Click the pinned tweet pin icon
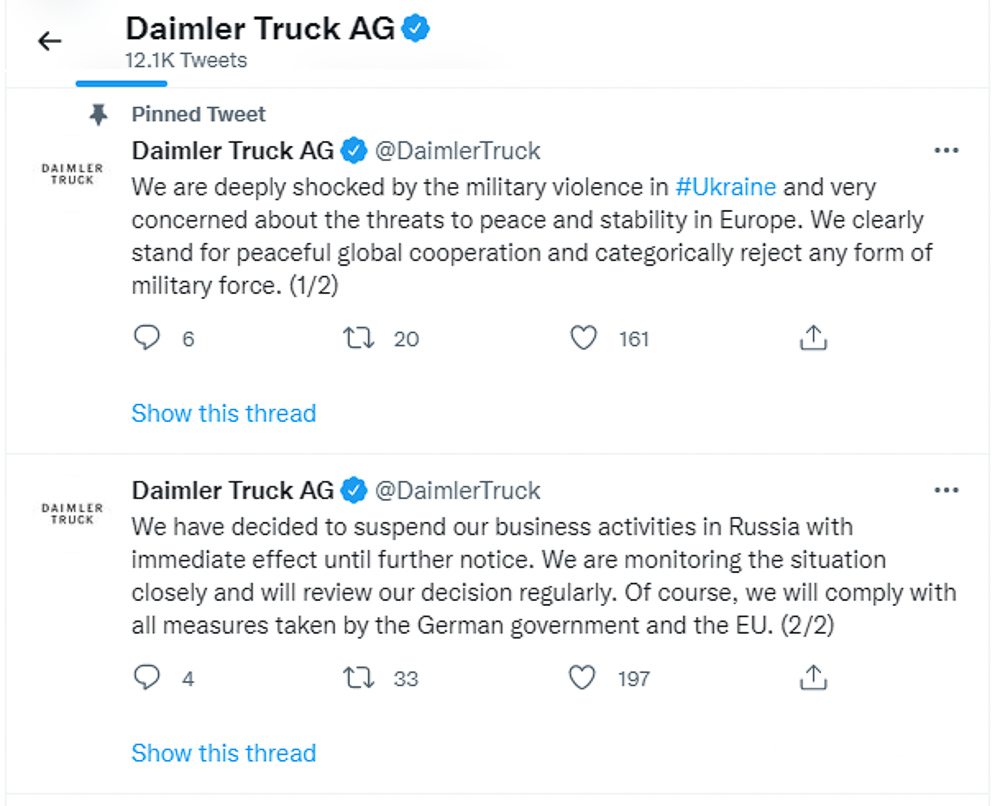Viewport: 1000px width, 806px height. pyautogui.click(x=98, y=116)
